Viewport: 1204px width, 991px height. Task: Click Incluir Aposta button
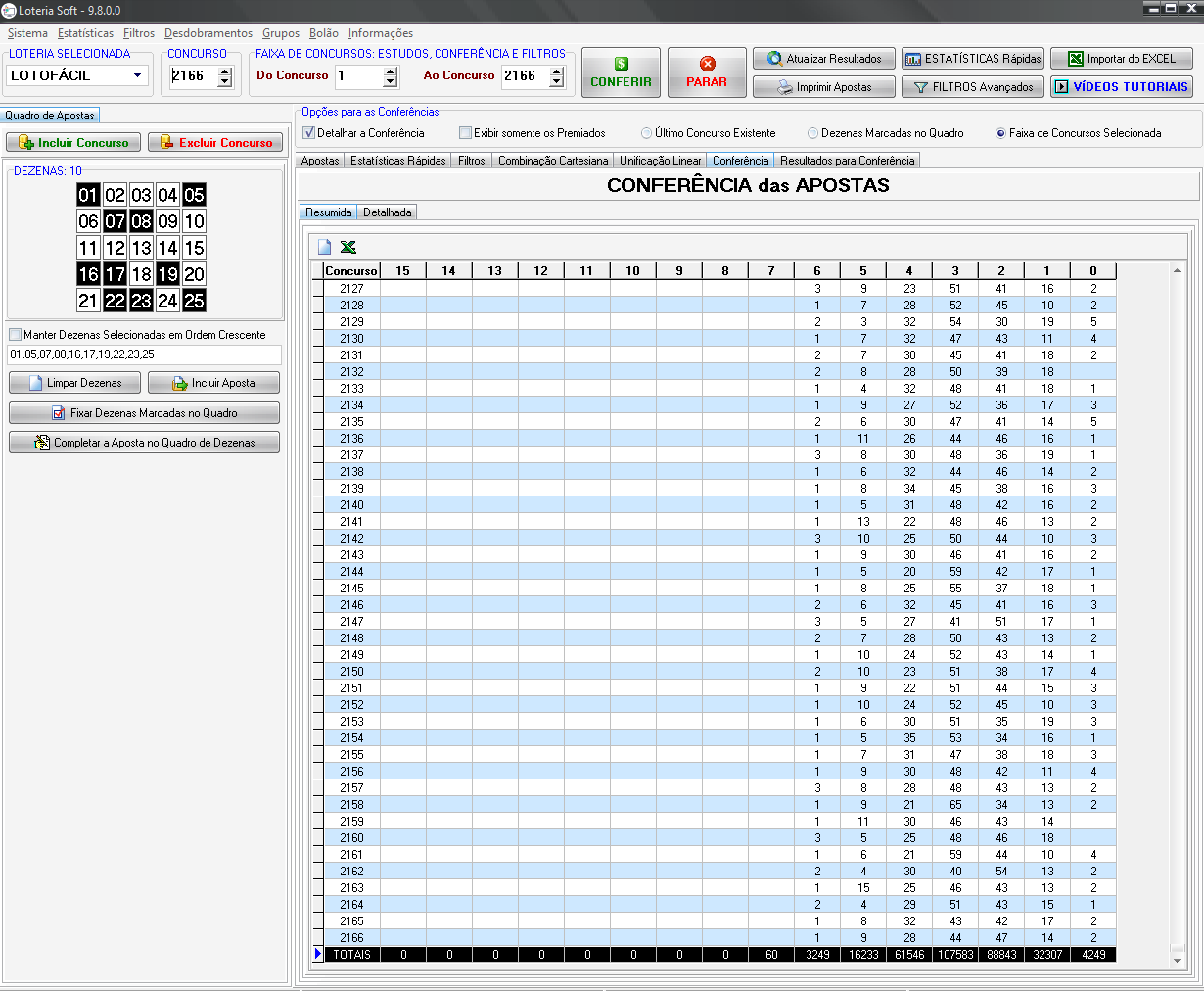point(214,383)
